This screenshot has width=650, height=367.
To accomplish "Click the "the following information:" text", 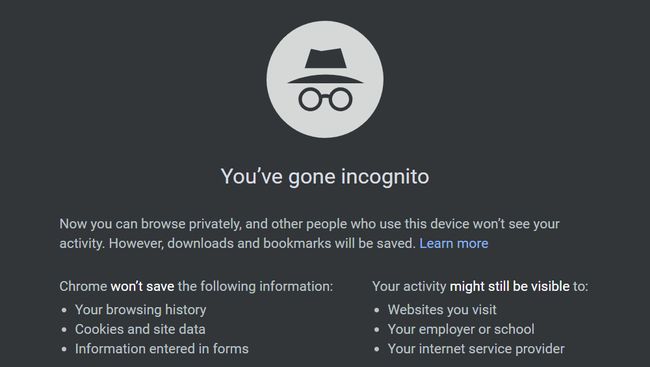I will click(255, 287).
